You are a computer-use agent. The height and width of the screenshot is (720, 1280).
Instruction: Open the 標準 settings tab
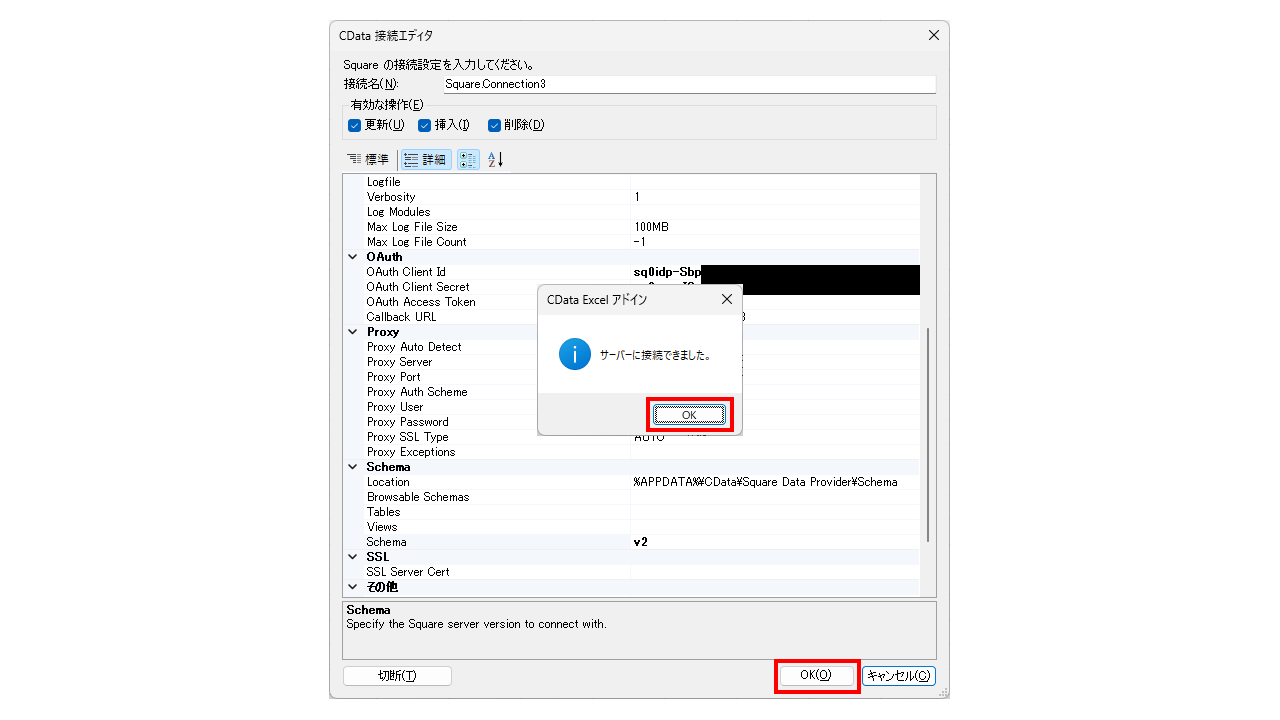(369, 160)
